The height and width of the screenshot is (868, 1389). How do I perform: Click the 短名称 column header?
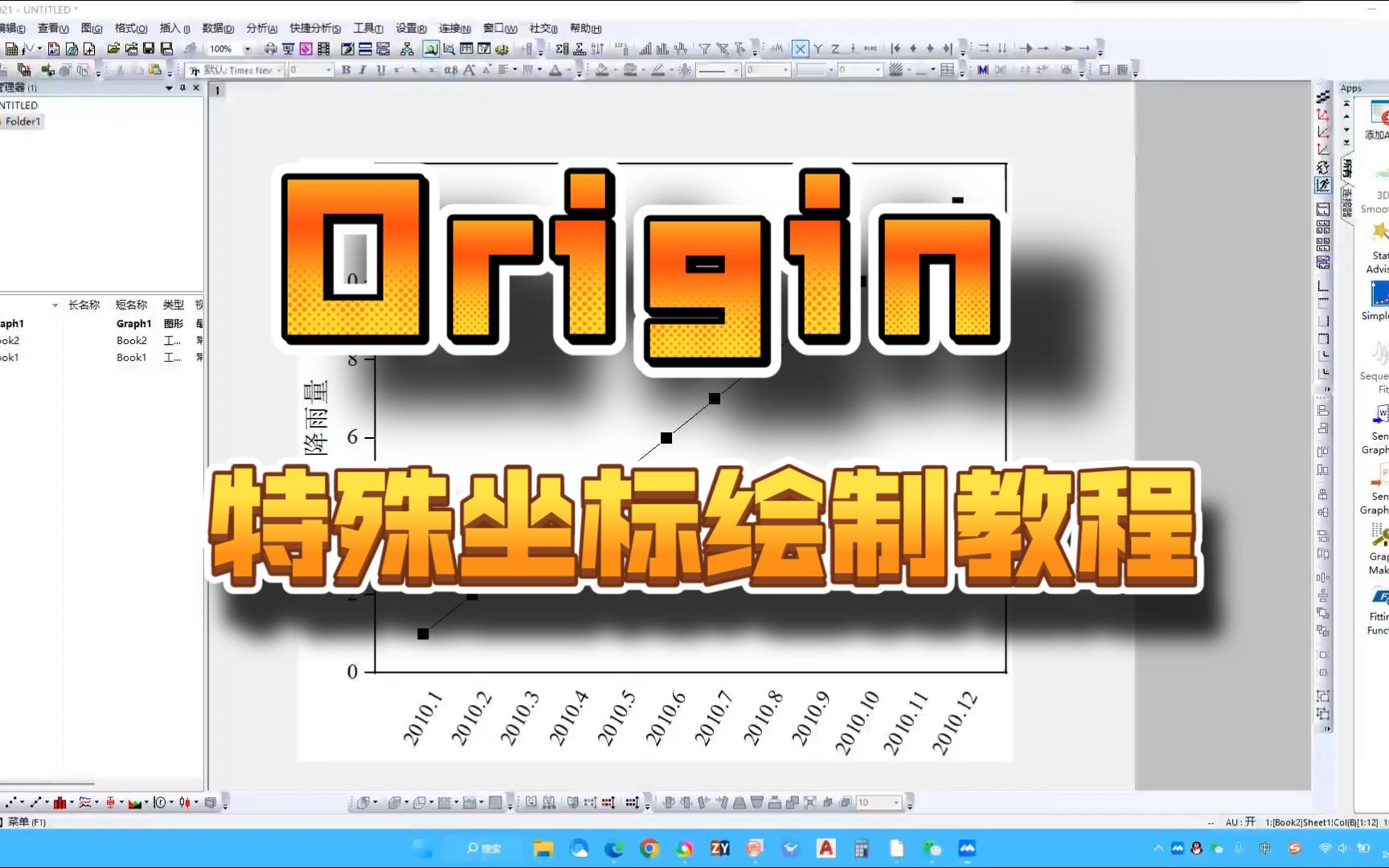(131, 305)
